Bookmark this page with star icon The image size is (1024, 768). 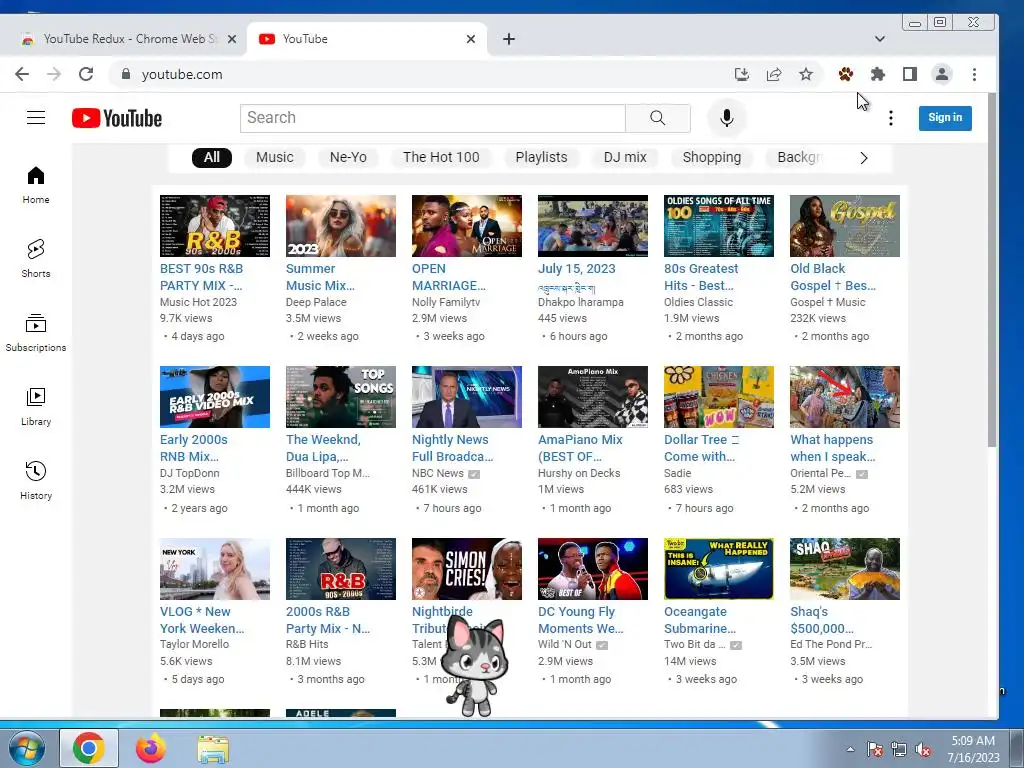[x=806, y=74]
